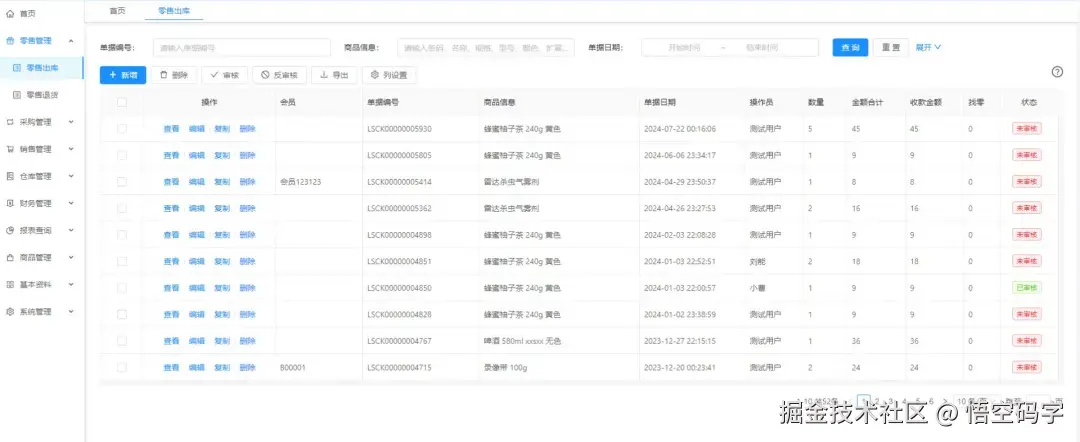
Task: Open 零售退货 via its sidebar document icon
Action: tap(17, 94)
